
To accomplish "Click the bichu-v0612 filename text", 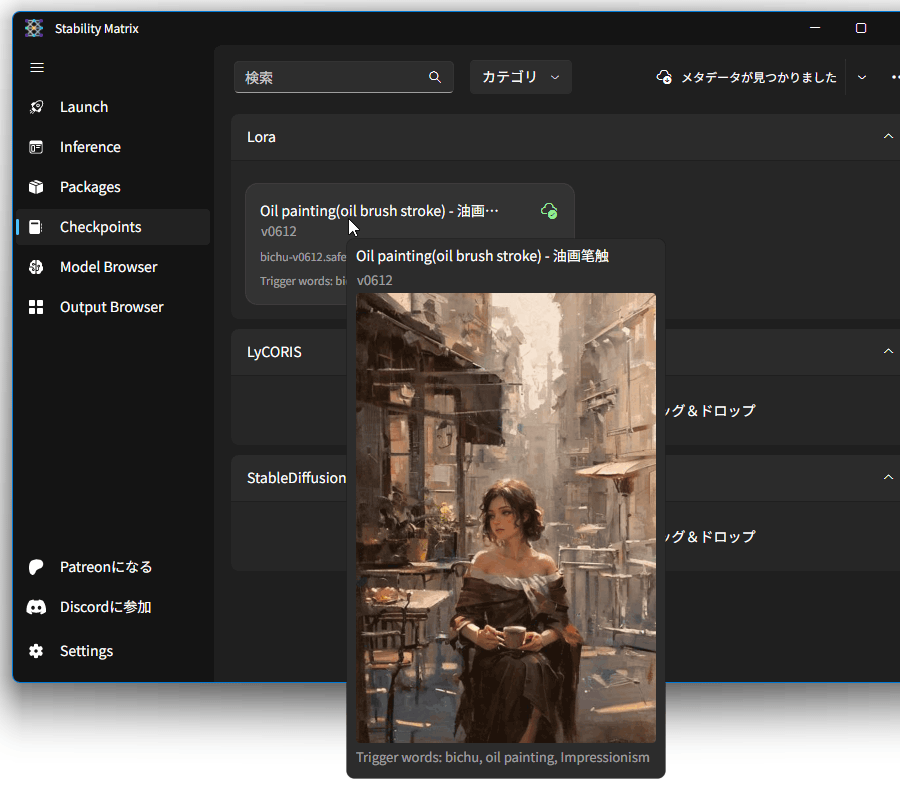I will [x=303, y=257].
